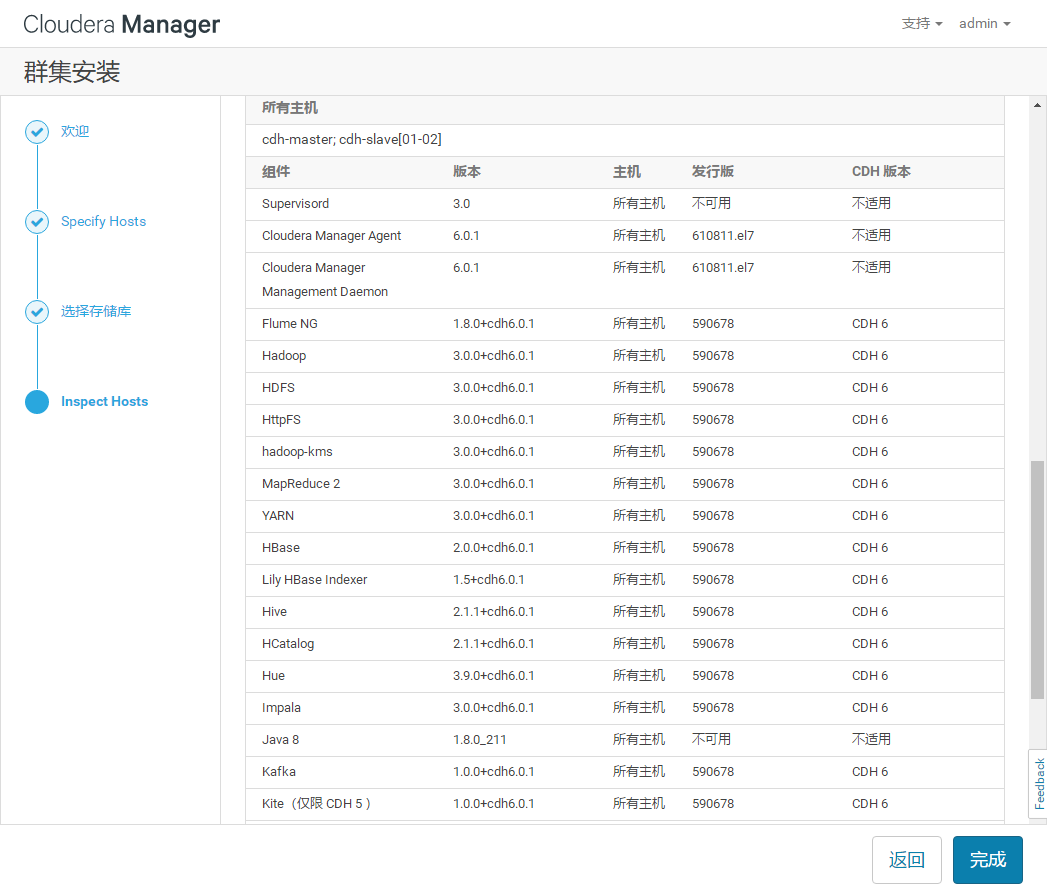Click the 欢迎 step label in sidebar
The width and height of the screenshot is (1047, 896).
coord(74,131)
